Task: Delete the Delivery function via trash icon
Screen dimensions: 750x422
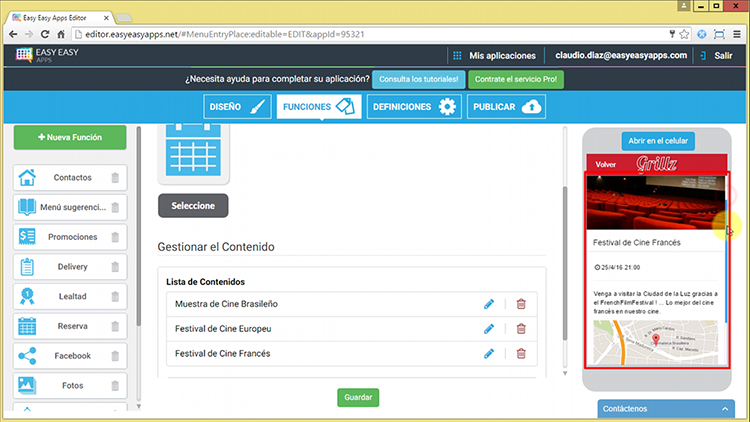Action: (115, 267)
